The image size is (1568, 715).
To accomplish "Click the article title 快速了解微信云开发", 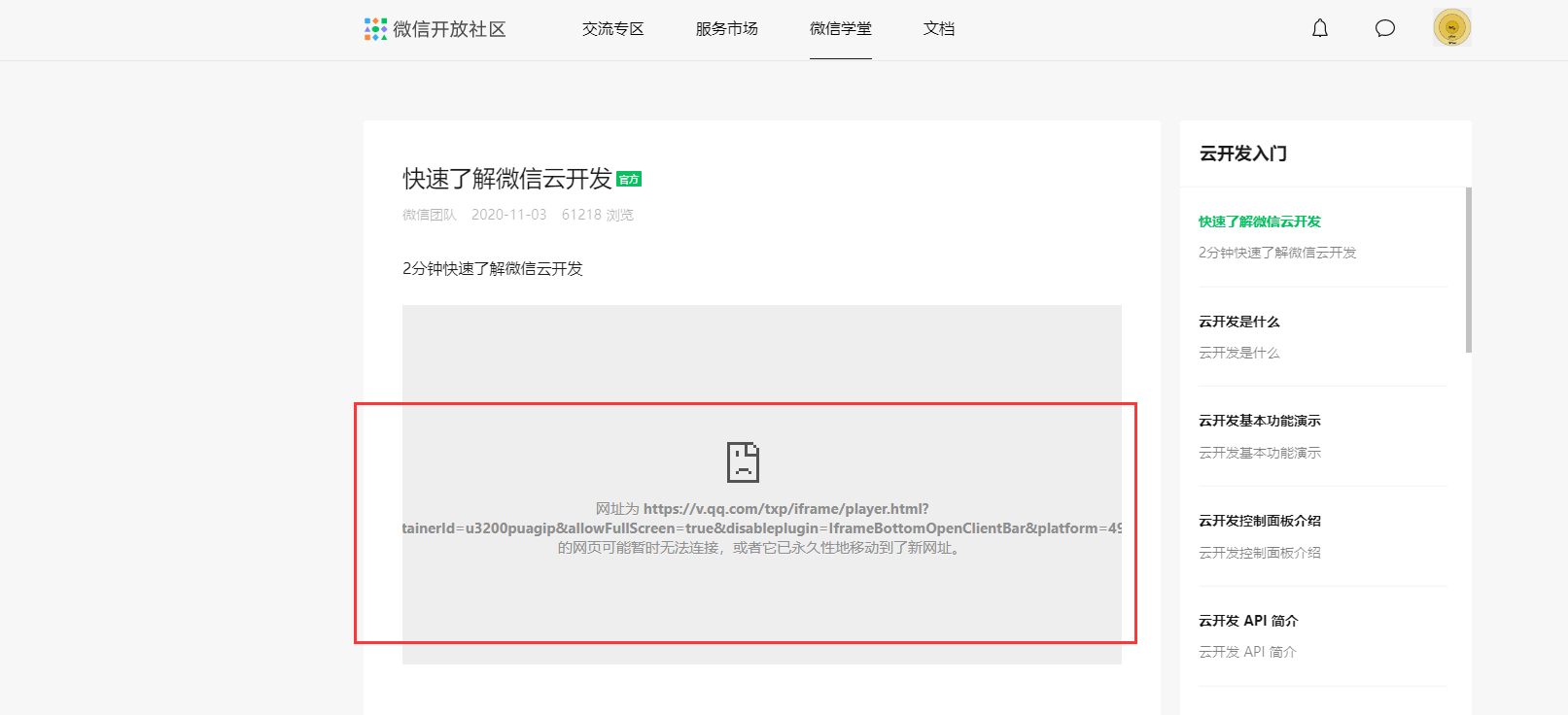I will pos(507,179).
